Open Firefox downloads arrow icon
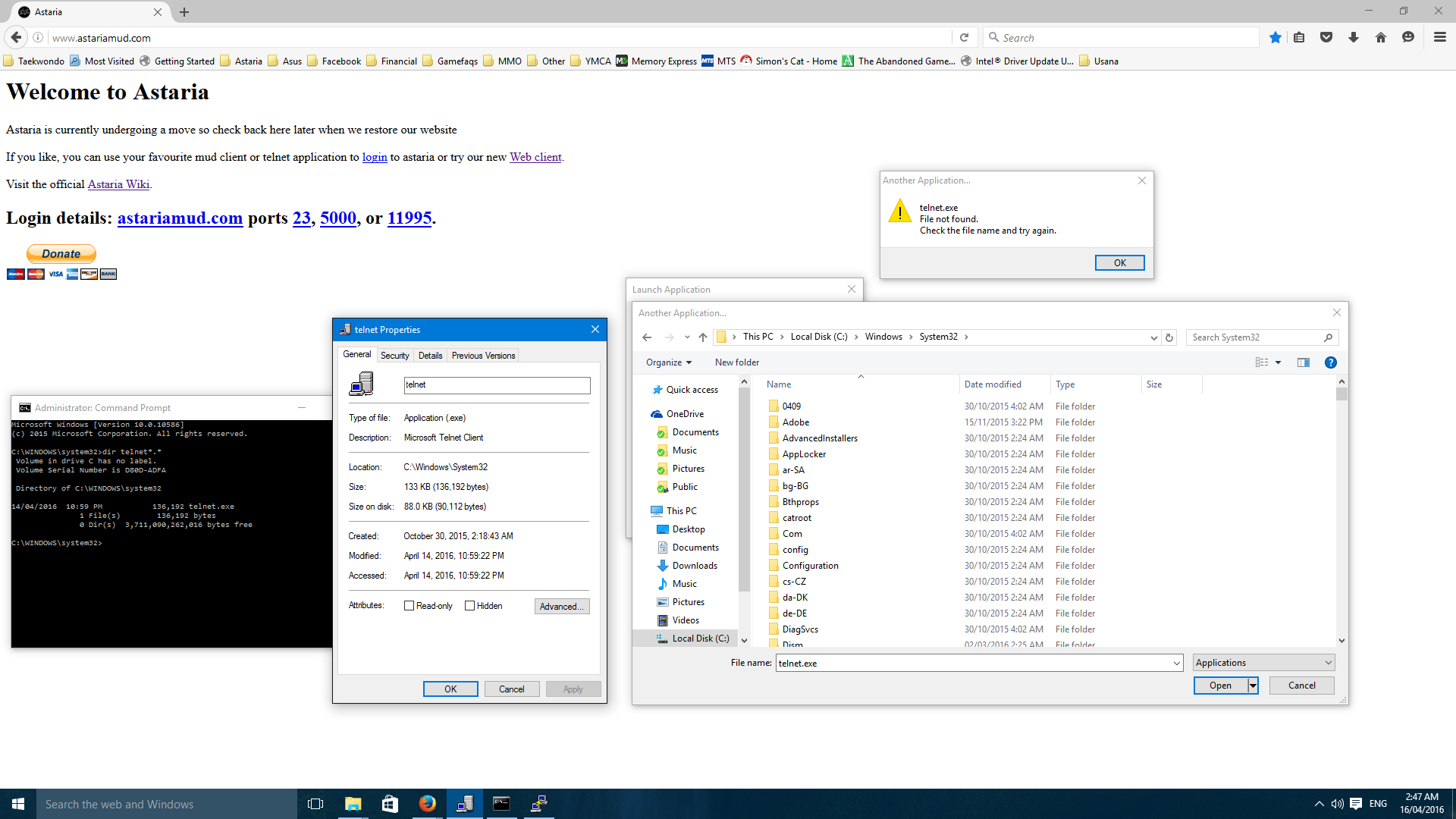Screen dimensions: 1456x819 (1354, 38)
